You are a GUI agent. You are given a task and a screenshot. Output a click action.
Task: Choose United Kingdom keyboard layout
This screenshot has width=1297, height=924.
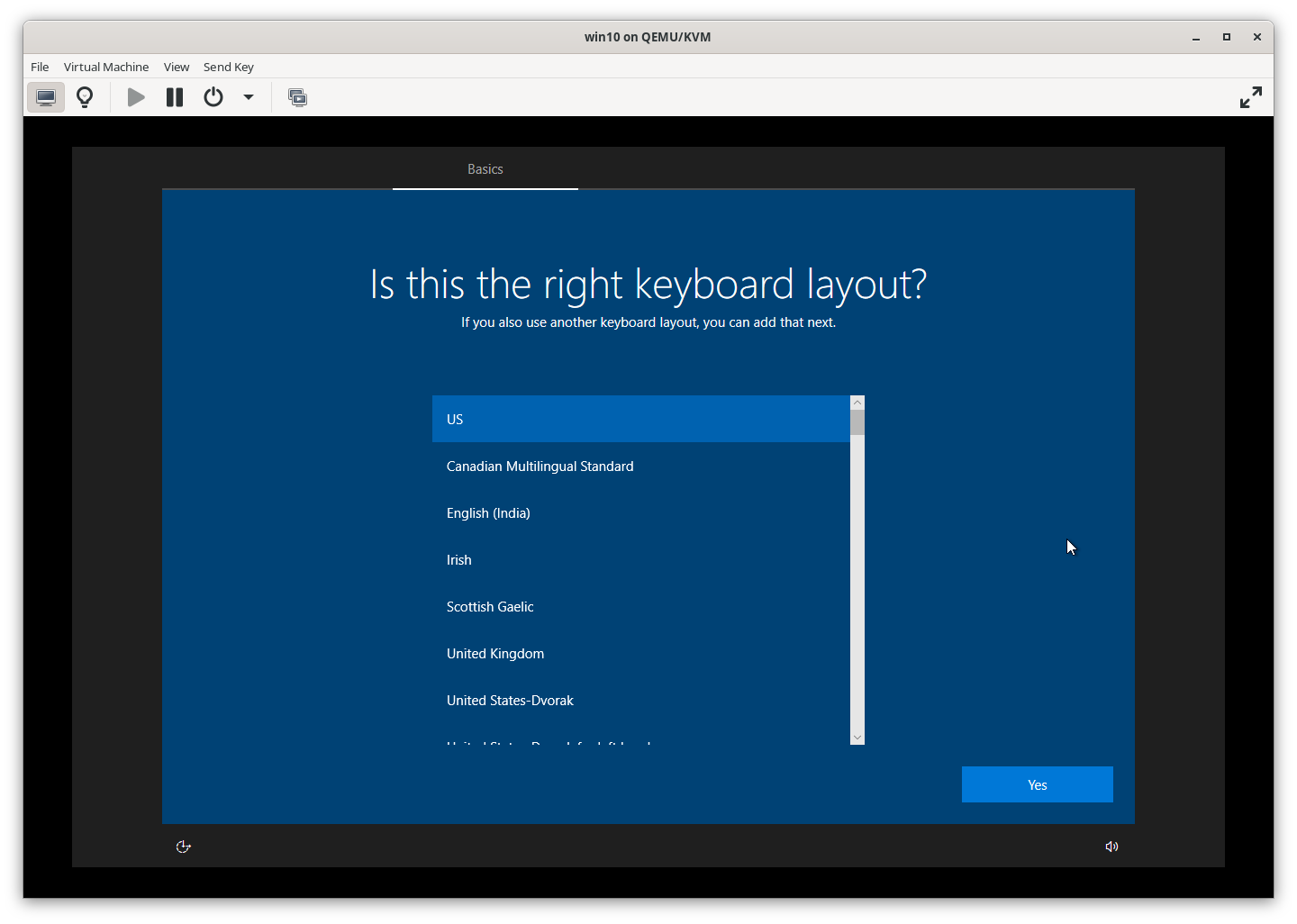pyautogui.click(x=641, y=653)
